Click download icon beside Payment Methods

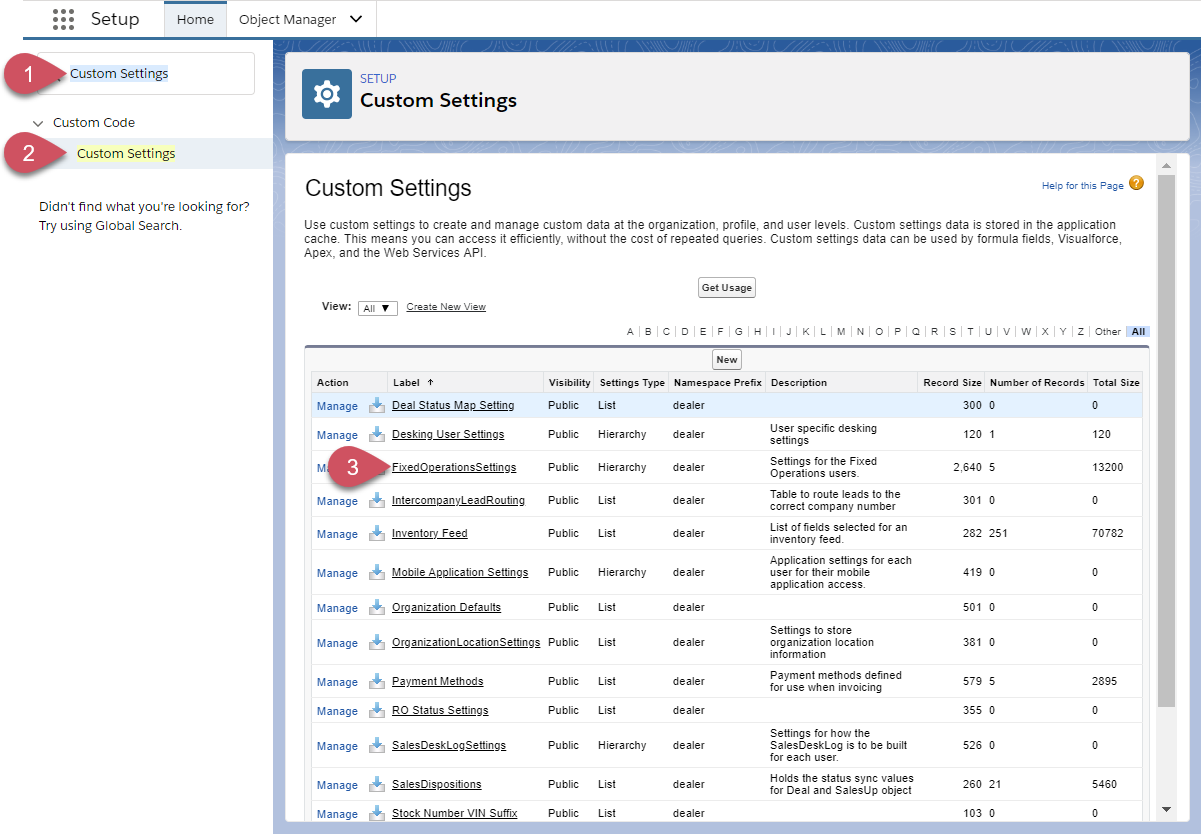click(376, 681)
